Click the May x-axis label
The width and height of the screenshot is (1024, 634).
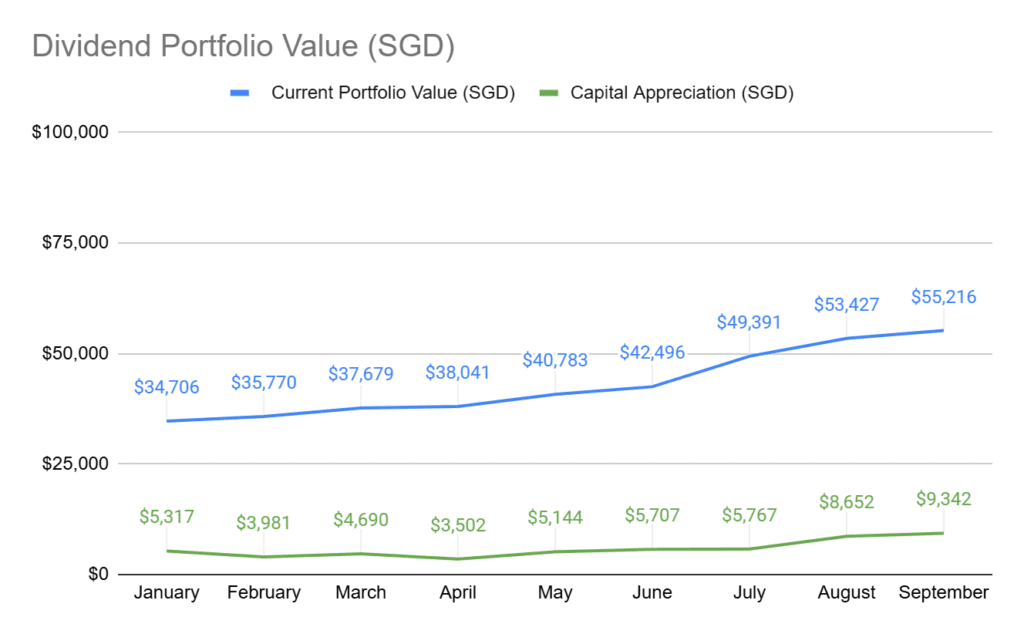click(x=555, y=593)
